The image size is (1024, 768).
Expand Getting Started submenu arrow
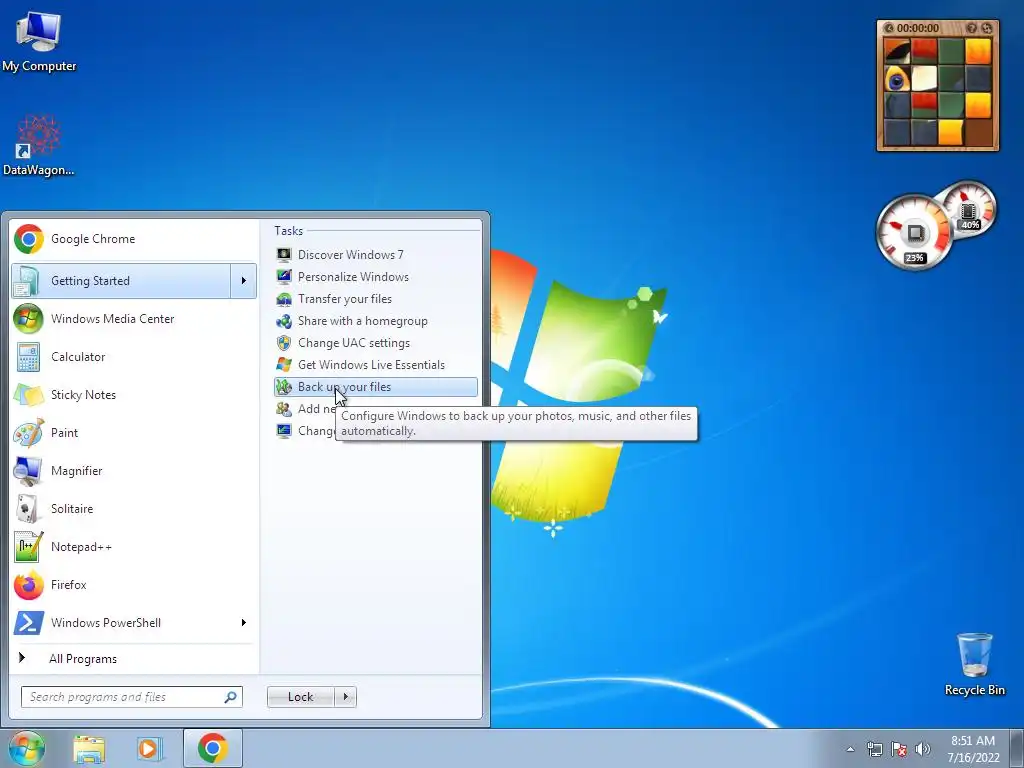point(244,281)
